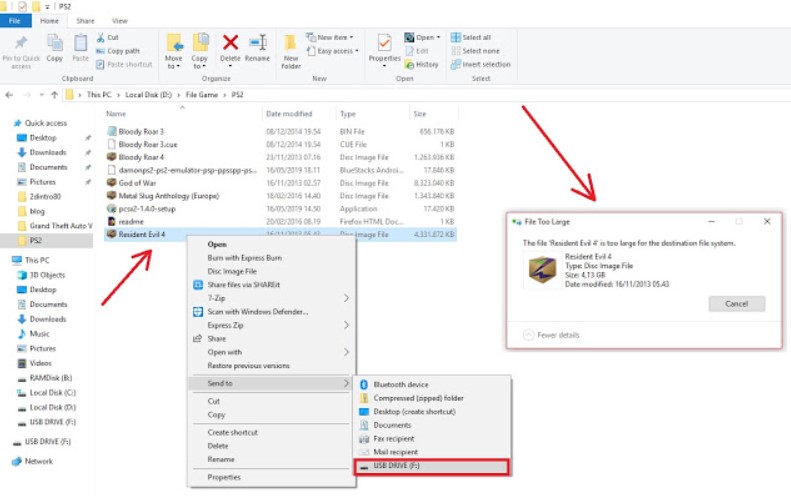Viewport: 791px width, 496px height.
Task: Open the Easy access dropdown
Action: pyautogui.click(x=333, y=51)
